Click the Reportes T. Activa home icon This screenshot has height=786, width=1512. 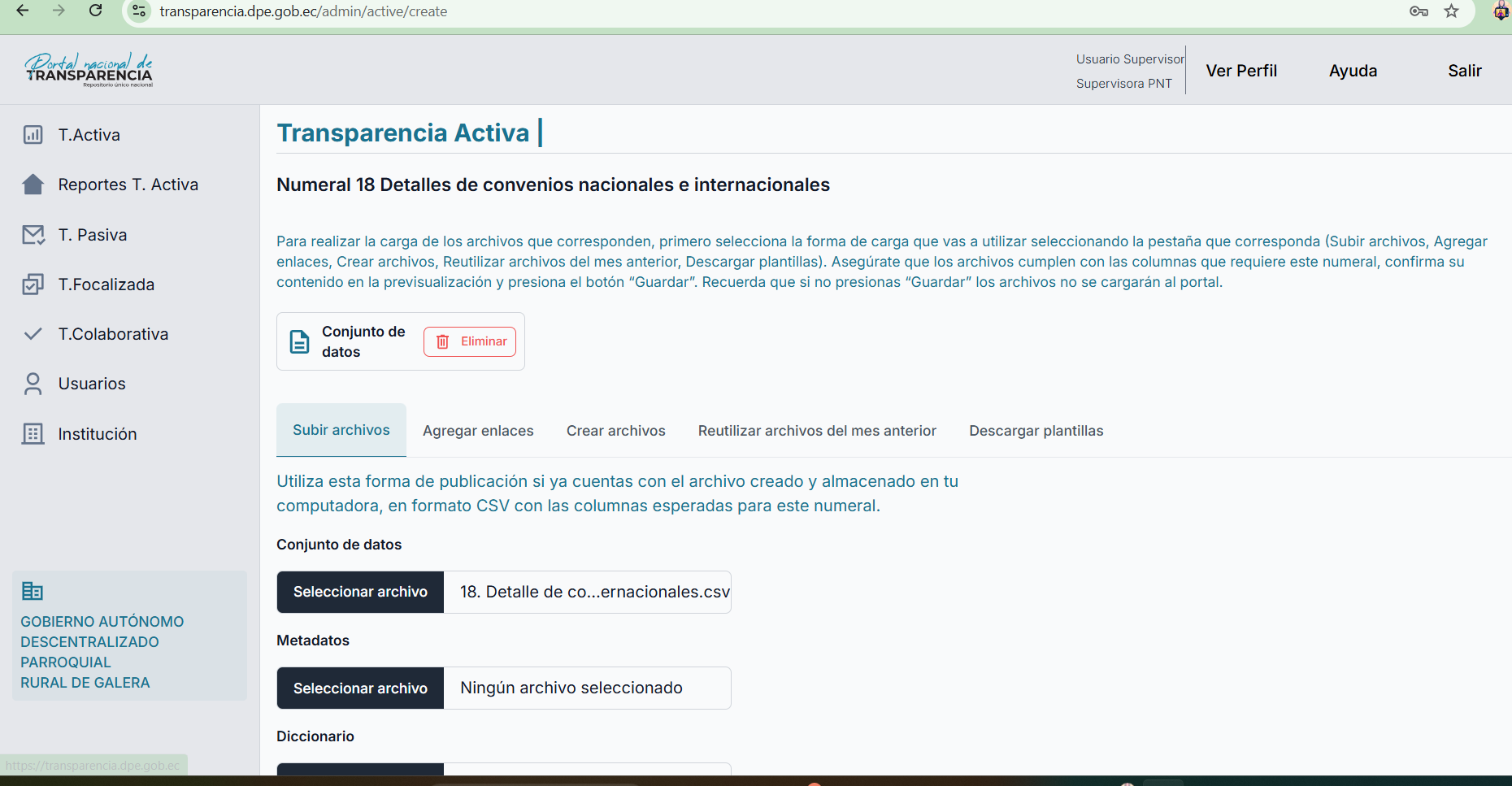pos(33,185)
